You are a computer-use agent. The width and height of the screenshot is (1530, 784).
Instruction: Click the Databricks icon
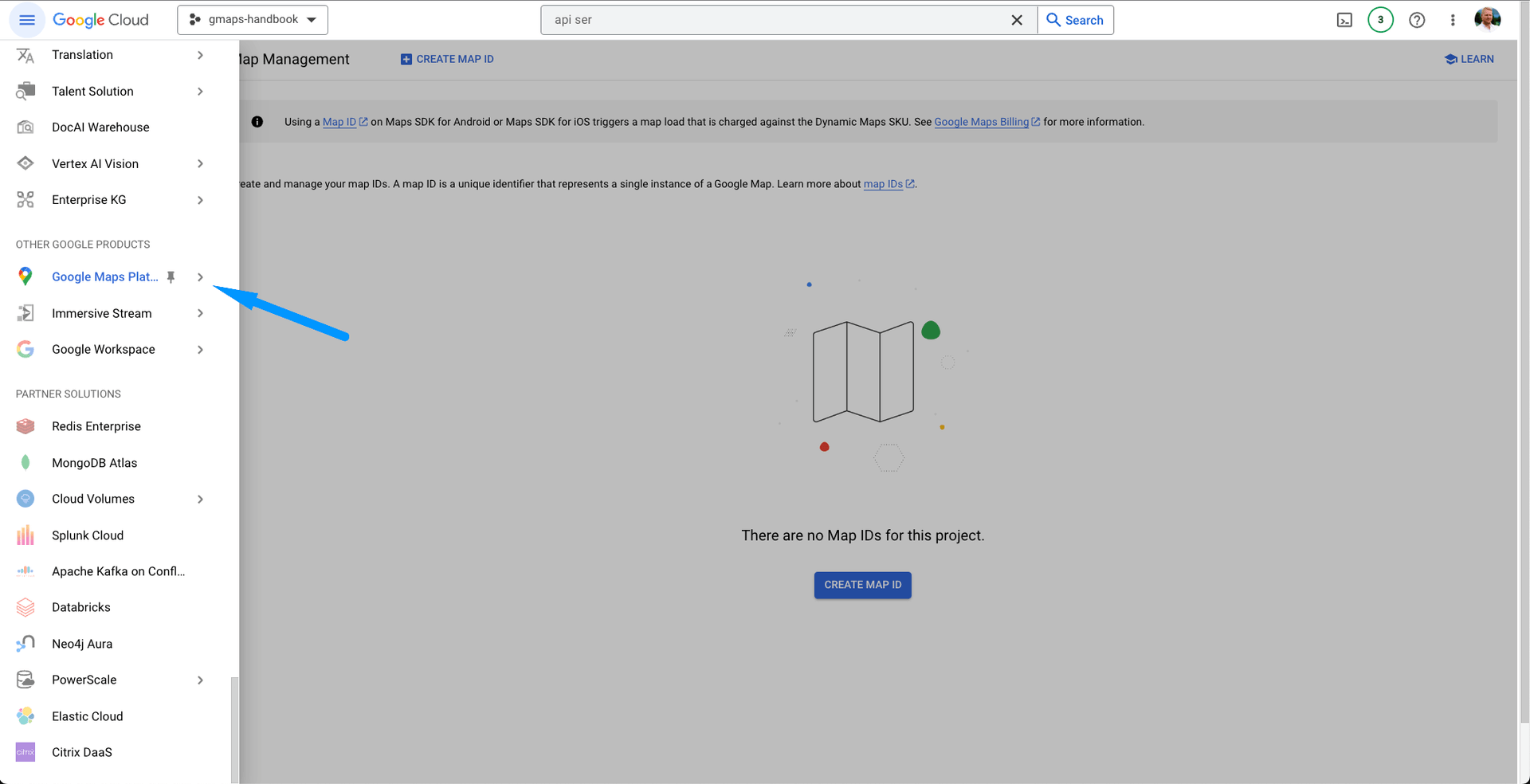(x=25, y=607)
